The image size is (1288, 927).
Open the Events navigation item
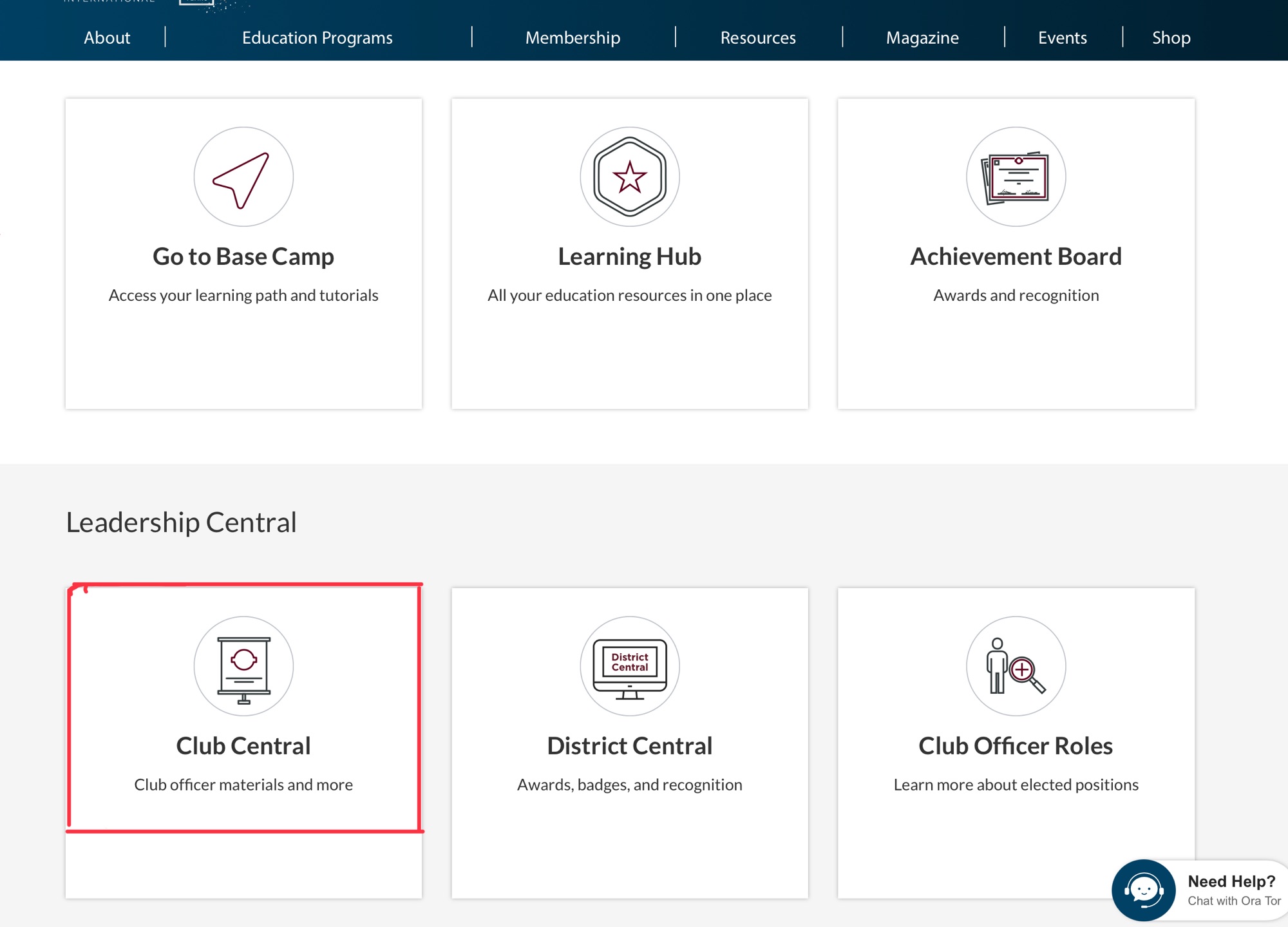pos(1062,37)
